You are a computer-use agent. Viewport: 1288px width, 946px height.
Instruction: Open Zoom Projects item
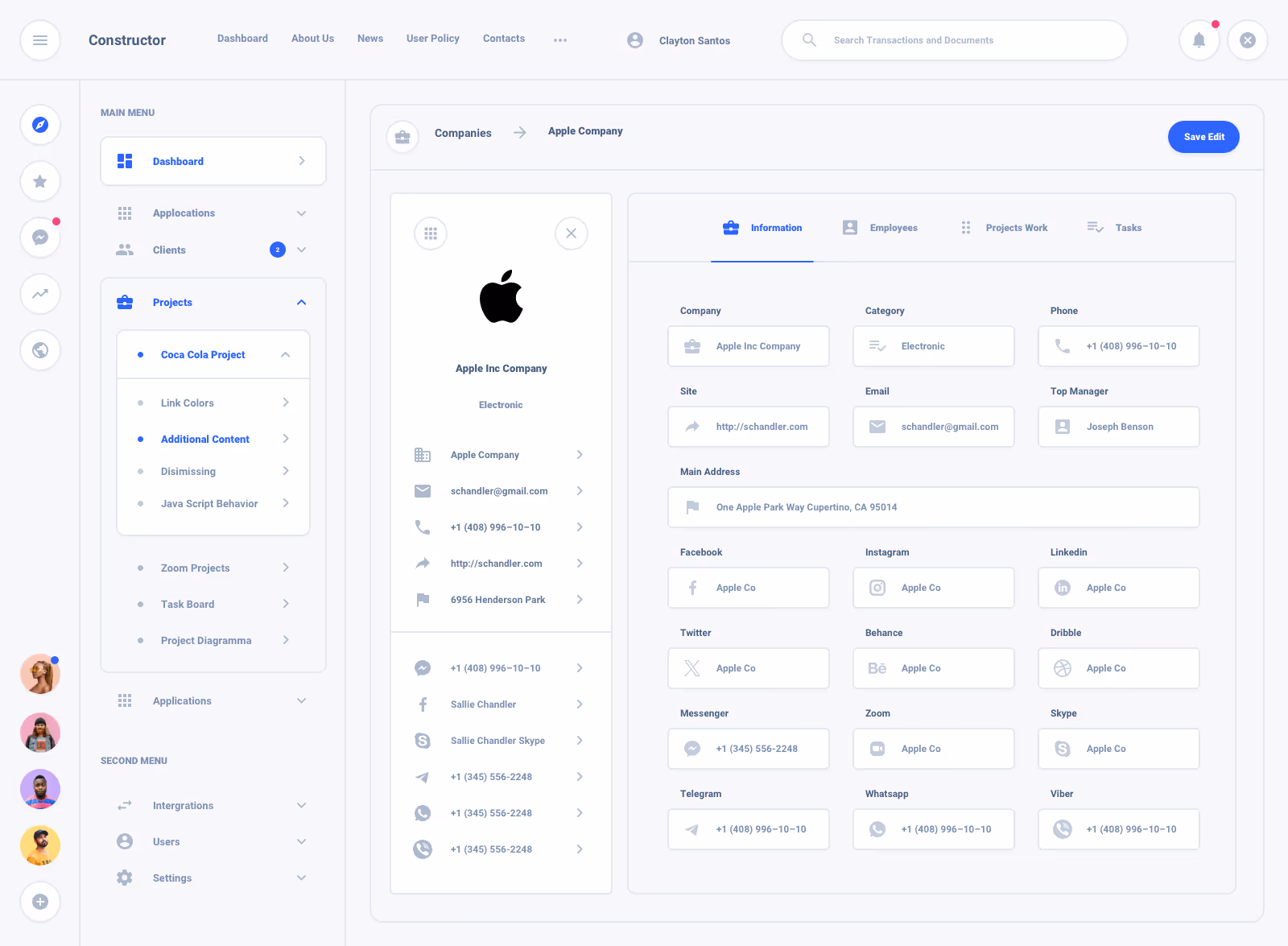(213, 568)
